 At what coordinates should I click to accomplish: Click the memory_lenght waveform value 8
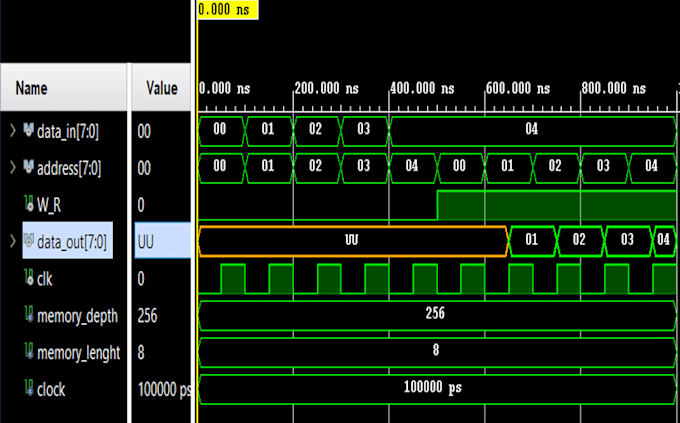point(435,350)
